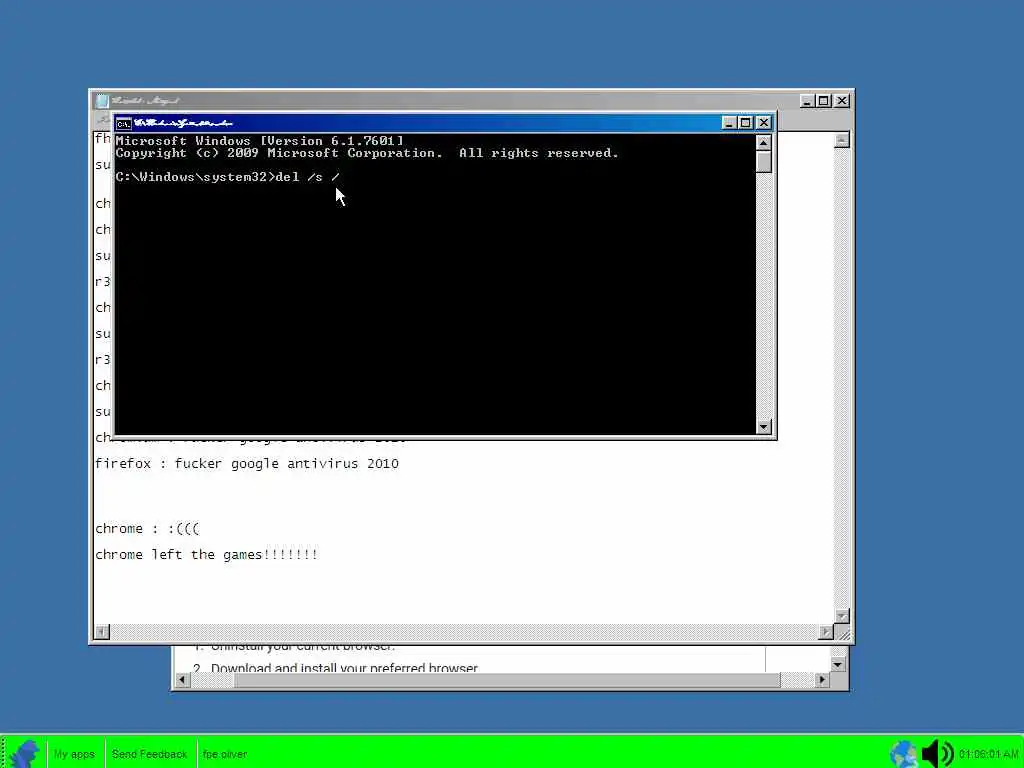Click 'Microsoft Windows [Version 6.1.7601]' text
Screen dimensions: 1024x768
point(259,140)
